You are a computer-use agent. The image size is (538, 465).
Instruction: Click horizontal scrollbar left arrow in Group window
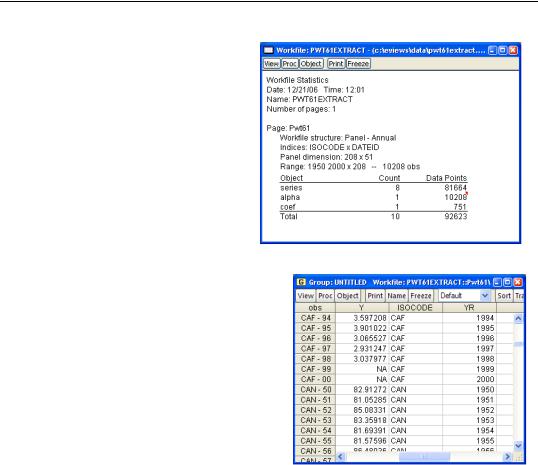pyautogui.click(x=341, y=456)
